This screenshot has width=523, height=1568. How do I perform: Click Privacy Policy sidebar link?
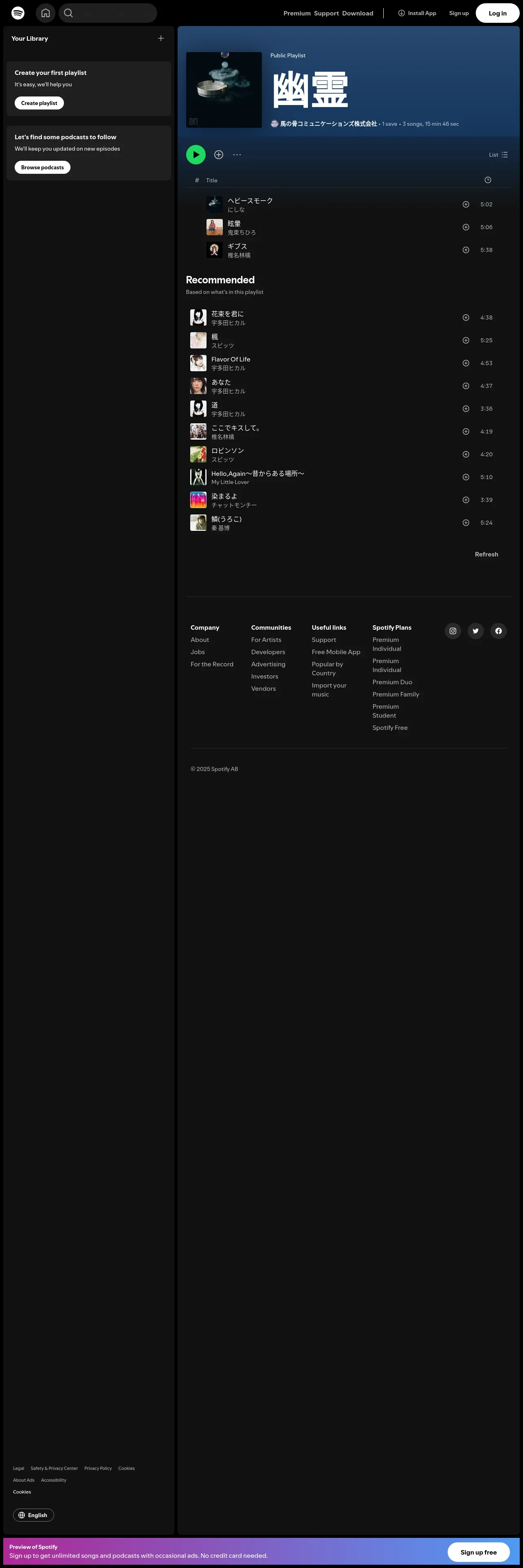[x=98, y=1468]
